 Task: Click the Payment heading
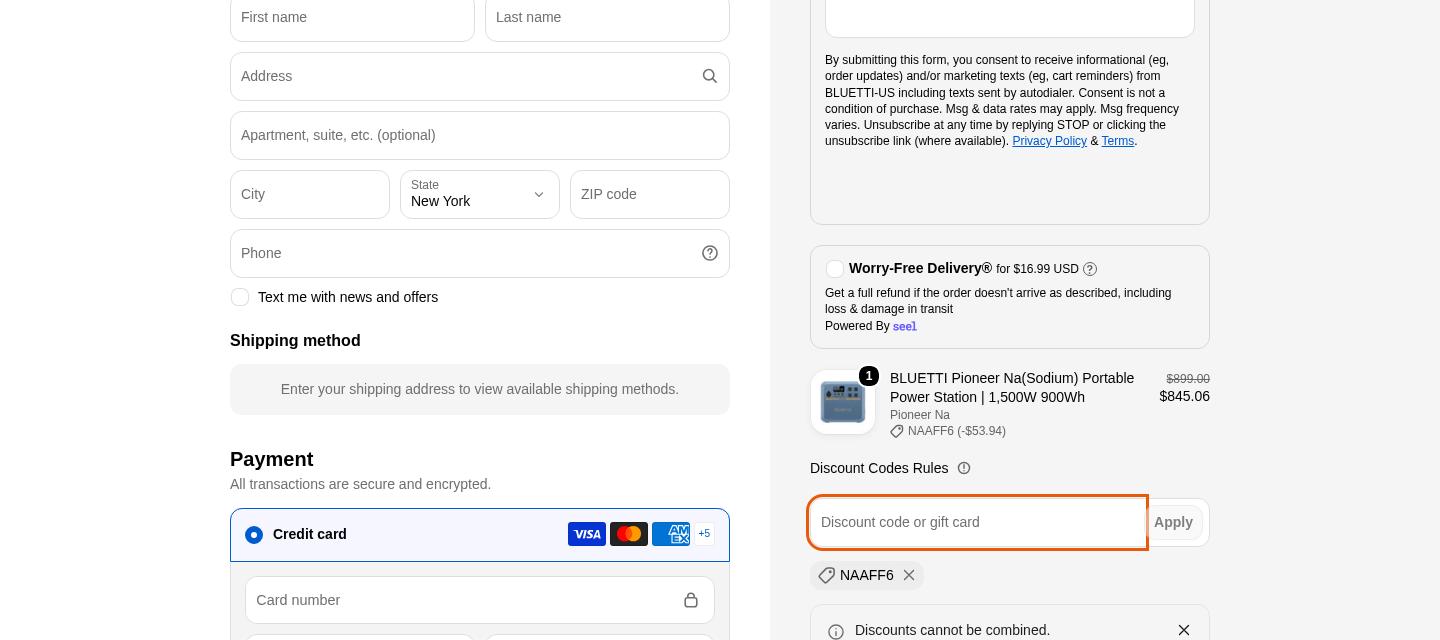(272, 459)
